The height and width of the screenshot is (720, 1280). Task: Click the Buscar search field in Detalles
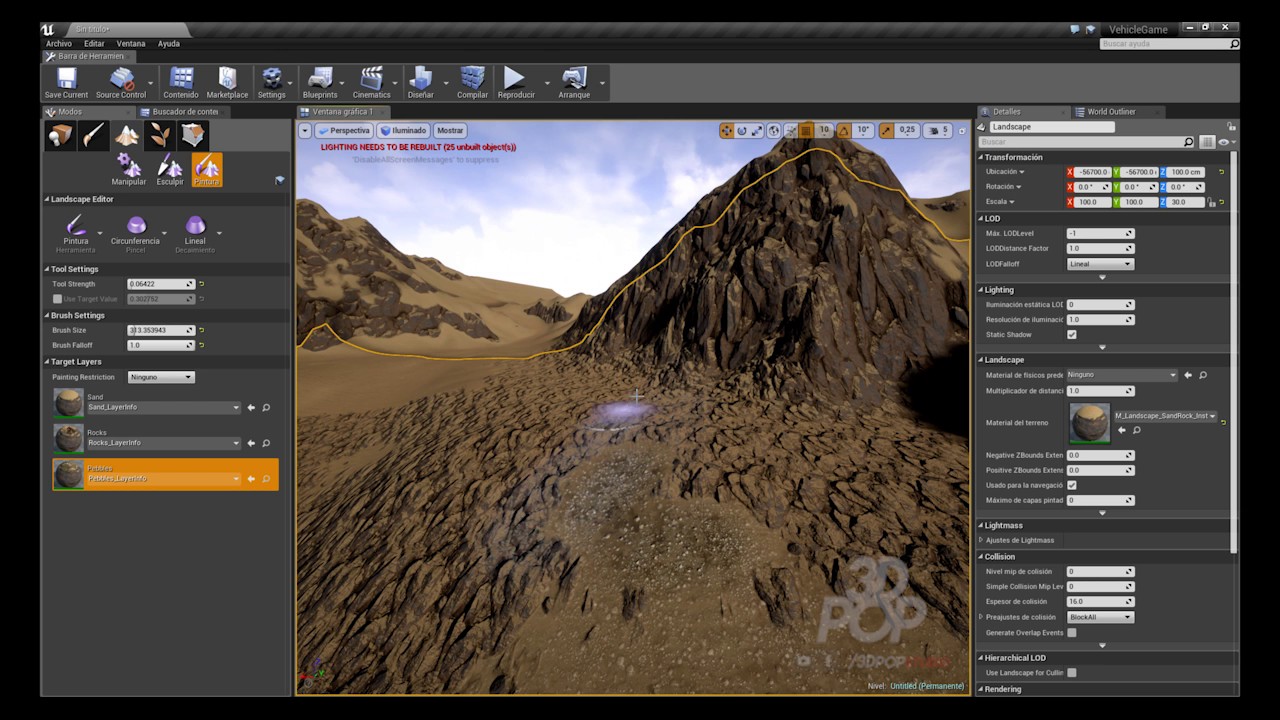pyautogui.click(x=1087, y=142)
